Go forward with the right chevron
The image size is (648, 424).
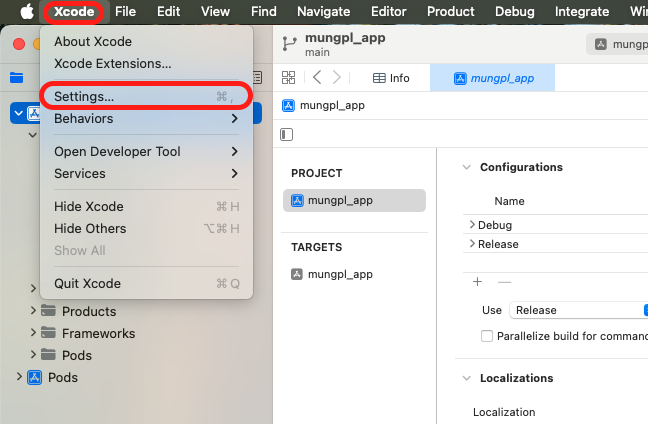(x=337, y=77)
